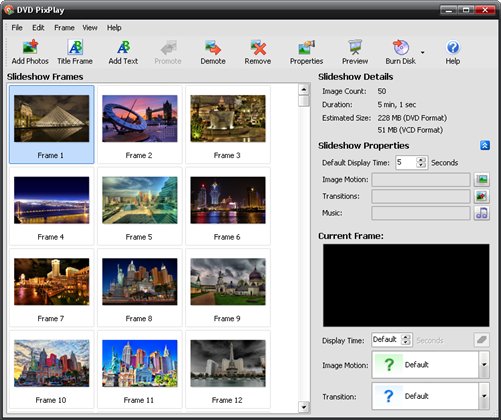Open the frame Transition dropdown
The height and width of the screenshot is (420, 501).
484,396
